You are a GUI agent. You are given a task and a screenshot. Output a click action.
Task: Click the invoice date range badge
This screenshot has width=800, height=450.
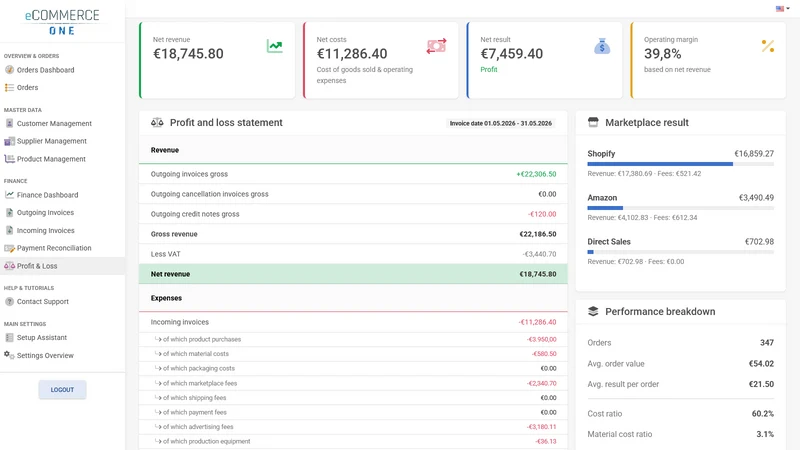click(501, 123)
